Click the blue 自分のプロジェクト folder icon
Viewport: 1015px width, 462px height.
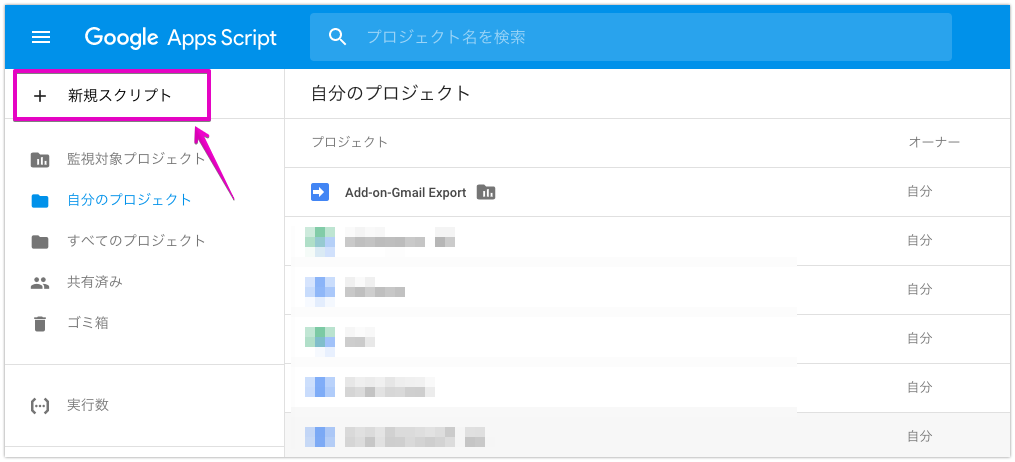(40, 201)
